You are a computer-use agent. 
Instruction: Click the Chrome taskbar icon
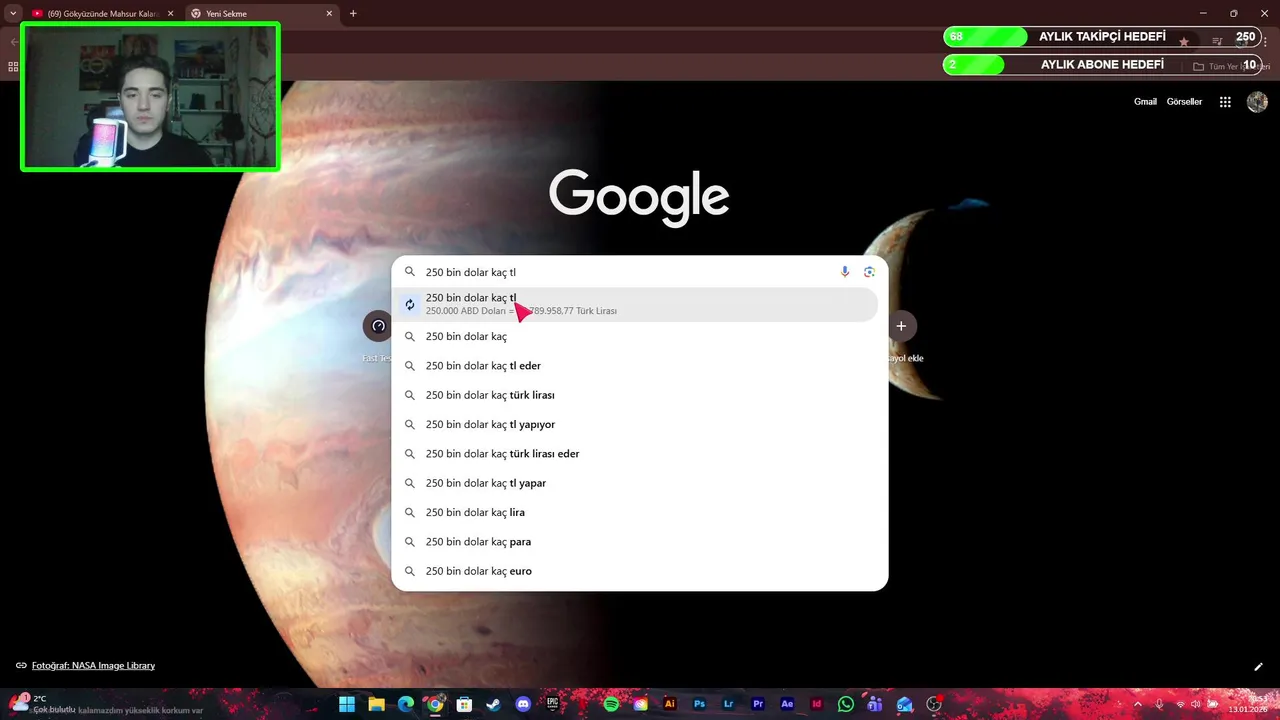tap(435, 704)
